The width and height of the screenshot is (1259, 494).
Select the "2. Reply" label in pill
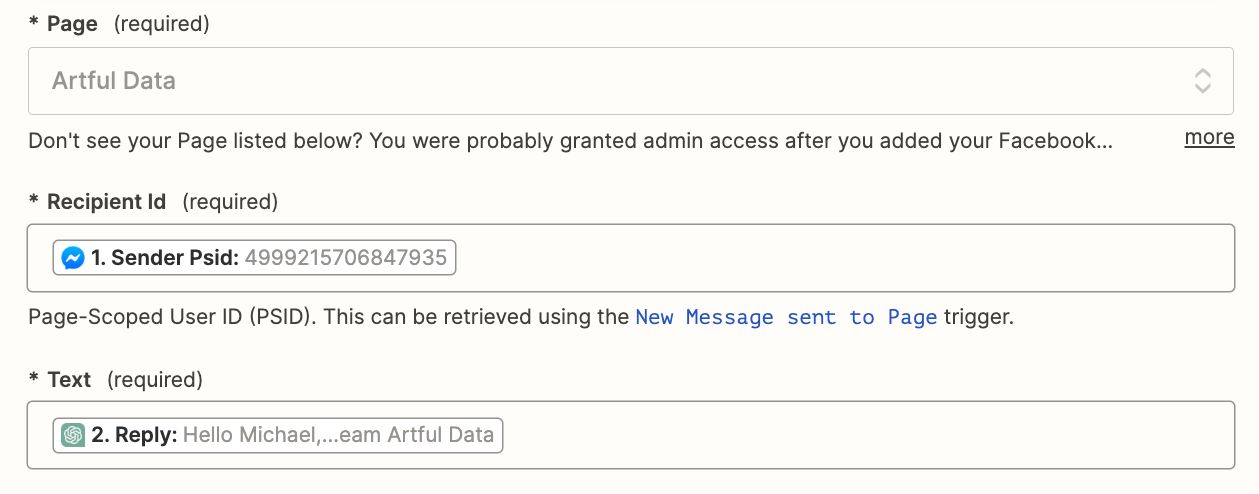coord(134,435)
